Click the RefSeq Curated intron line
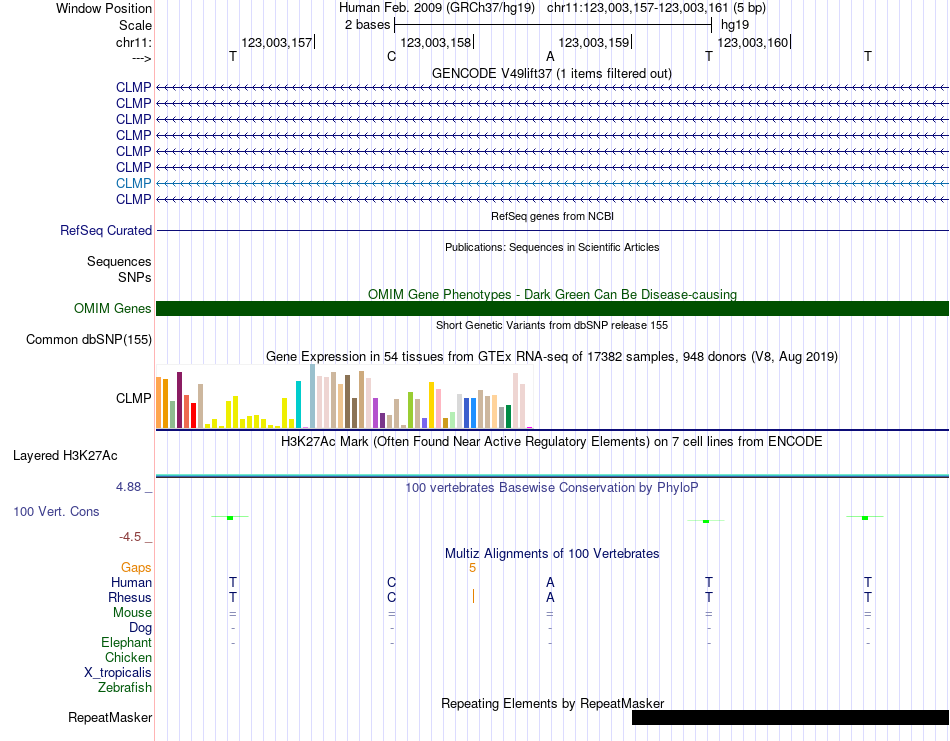Image resolution: width=950 pixels, height=741 pixels. coord(553,230)
